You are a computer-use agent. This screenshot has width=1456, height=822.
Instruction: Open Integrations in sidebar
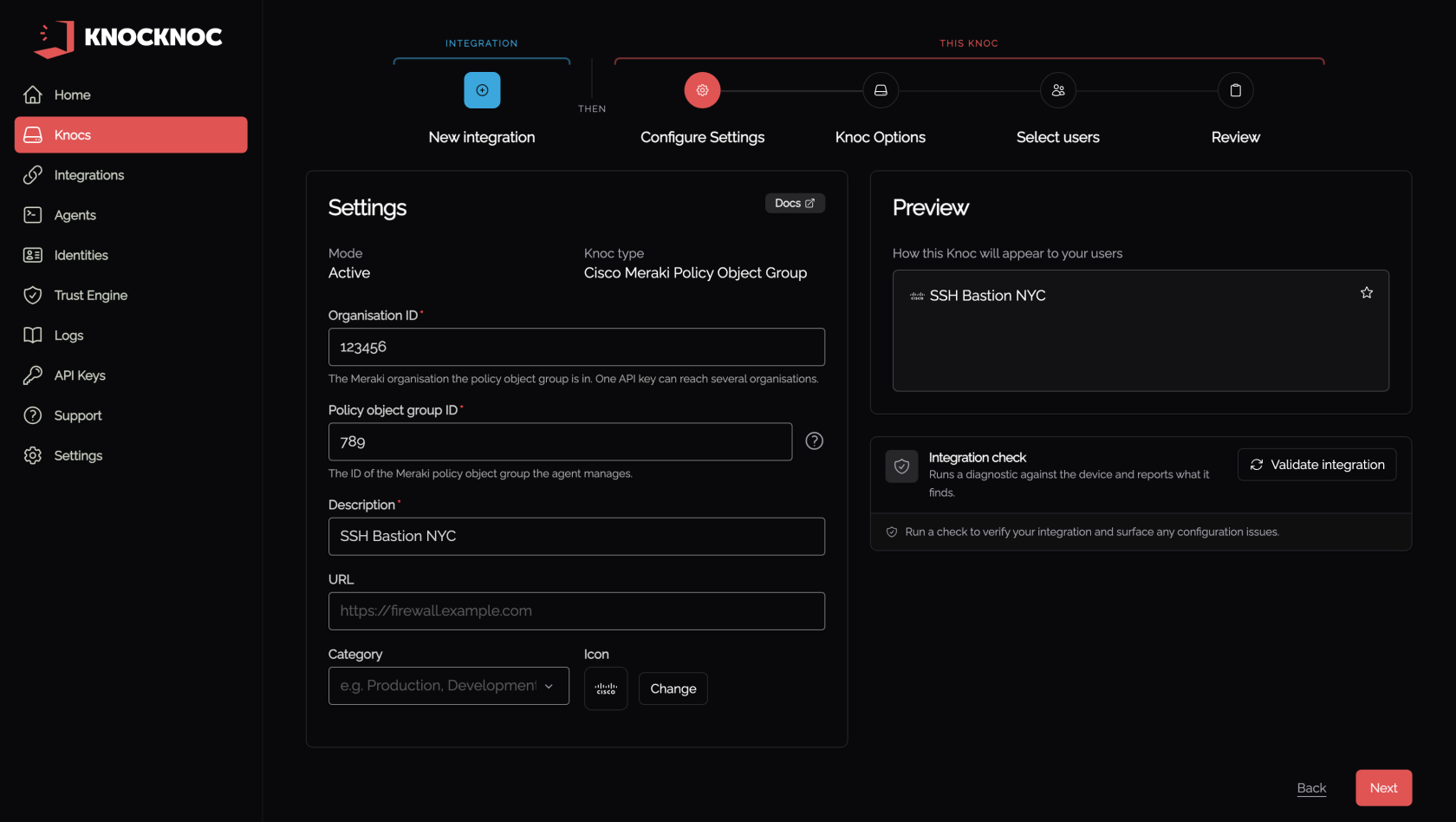(131, 175)
